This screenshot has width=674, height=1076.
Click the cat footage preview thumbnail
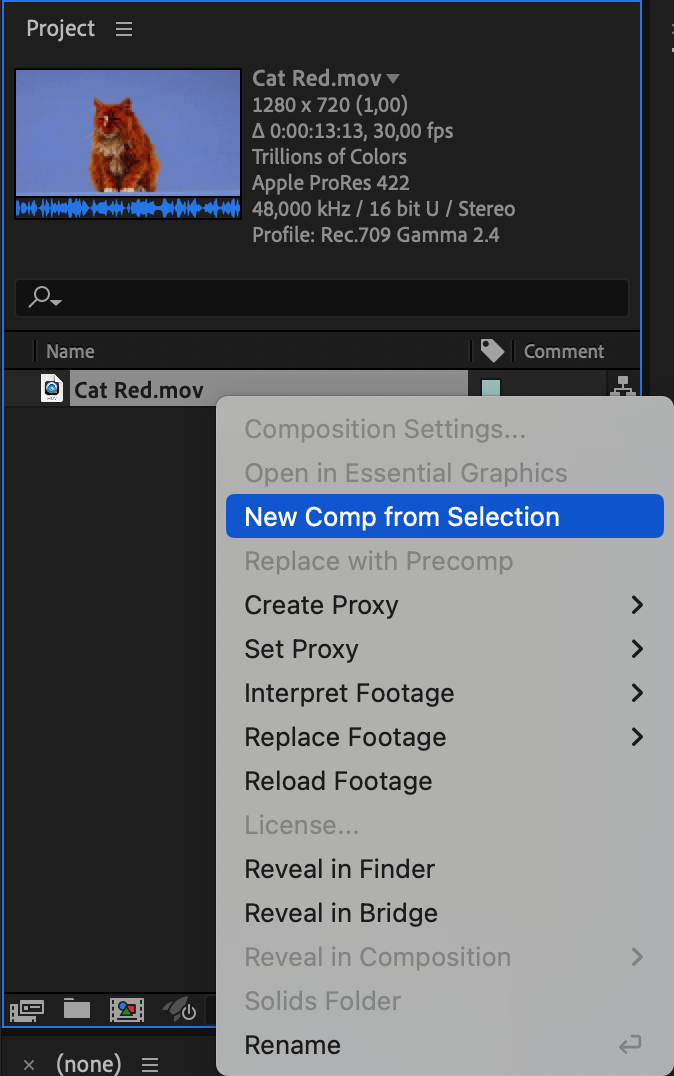[128, 133]
